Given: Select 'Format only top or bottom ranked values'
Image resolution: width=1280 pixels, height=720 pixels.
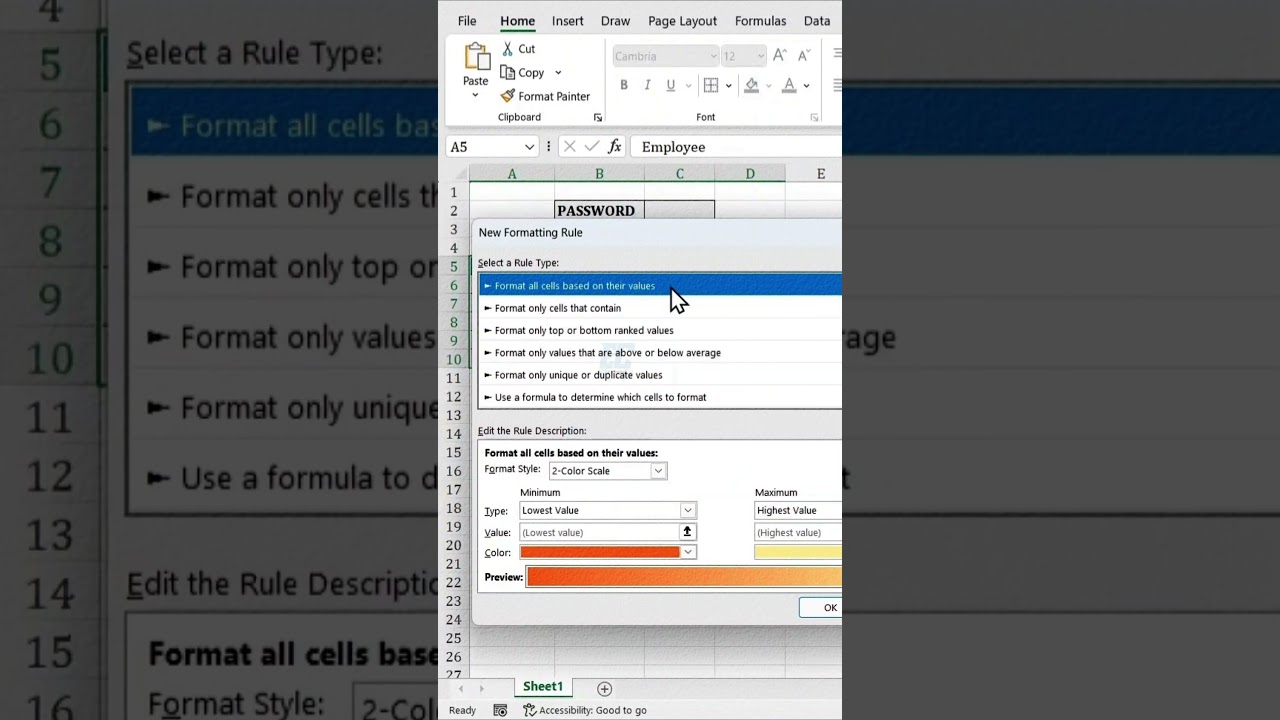Looking at the screenshot, I should (661, 330).
